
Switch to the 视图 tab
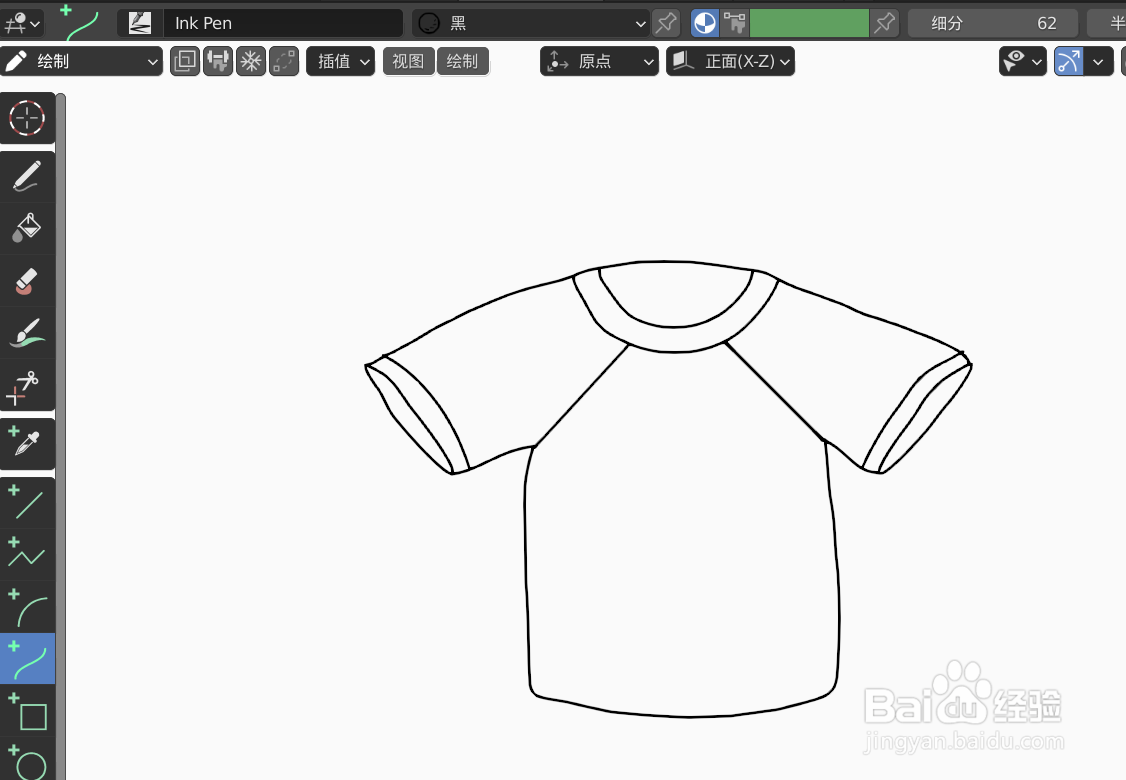[x=408, y=61]
